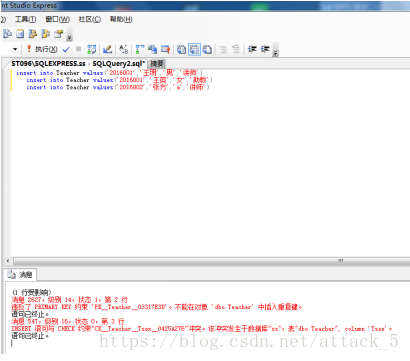410x361 pixels.
Task: Click the decrease indent icon
Action: 252,49
